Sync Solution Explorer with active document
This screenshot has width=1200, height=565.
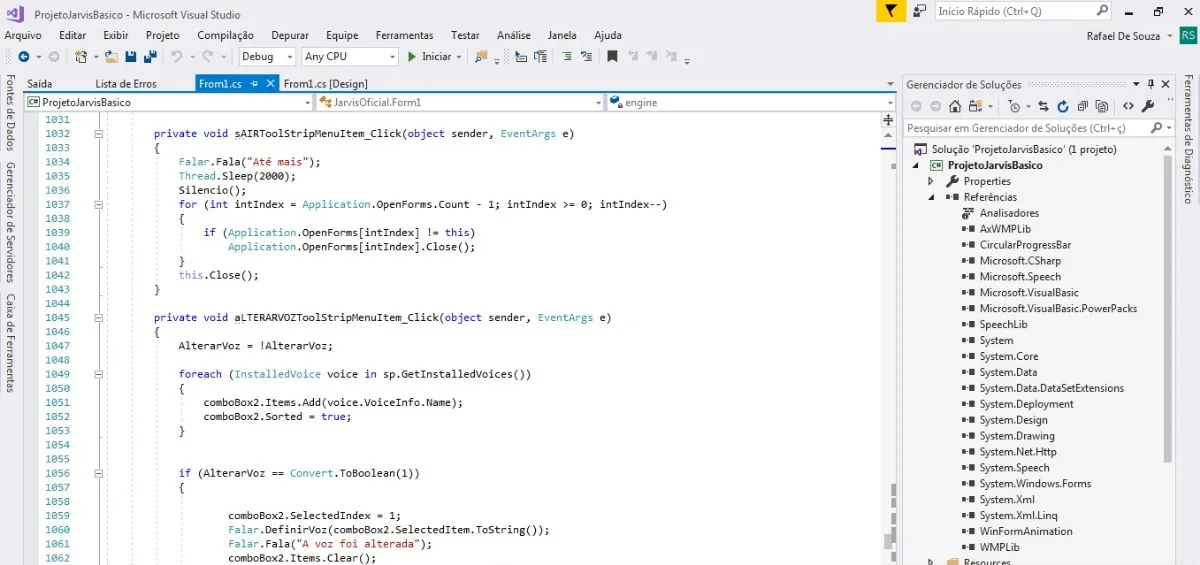click(1043, 106)
